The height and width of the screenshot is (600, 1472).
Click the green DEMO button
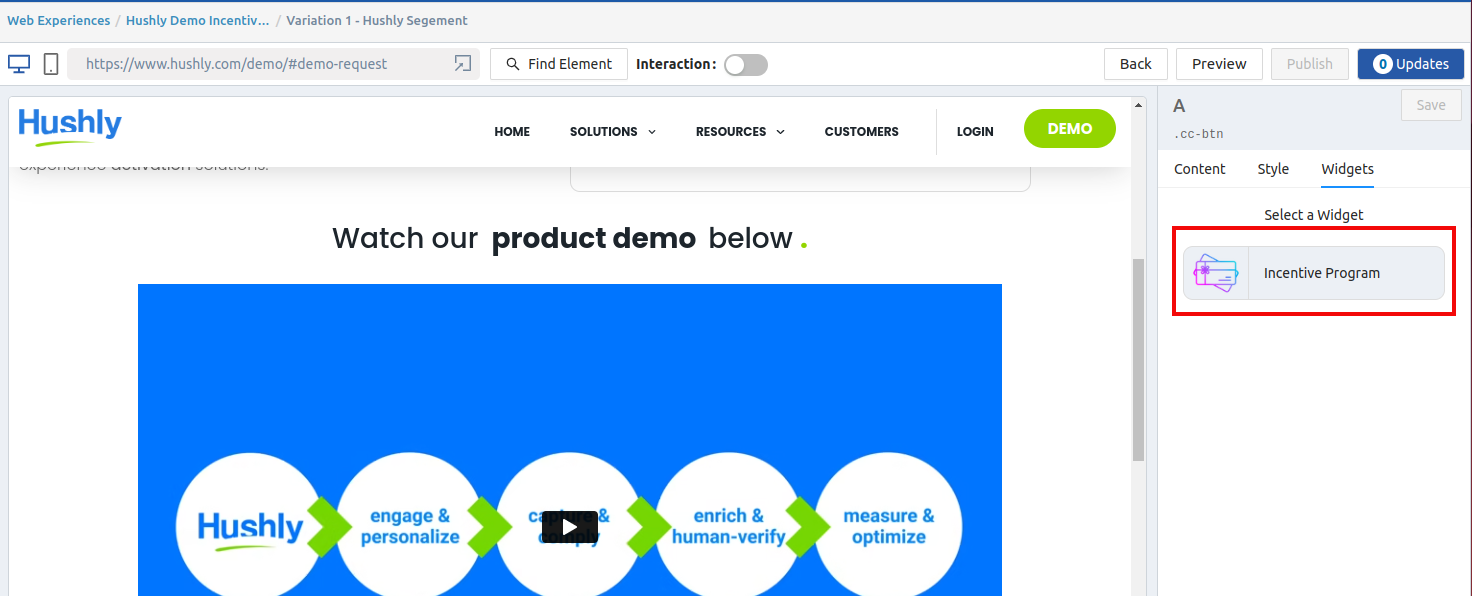coord(1069,129)
